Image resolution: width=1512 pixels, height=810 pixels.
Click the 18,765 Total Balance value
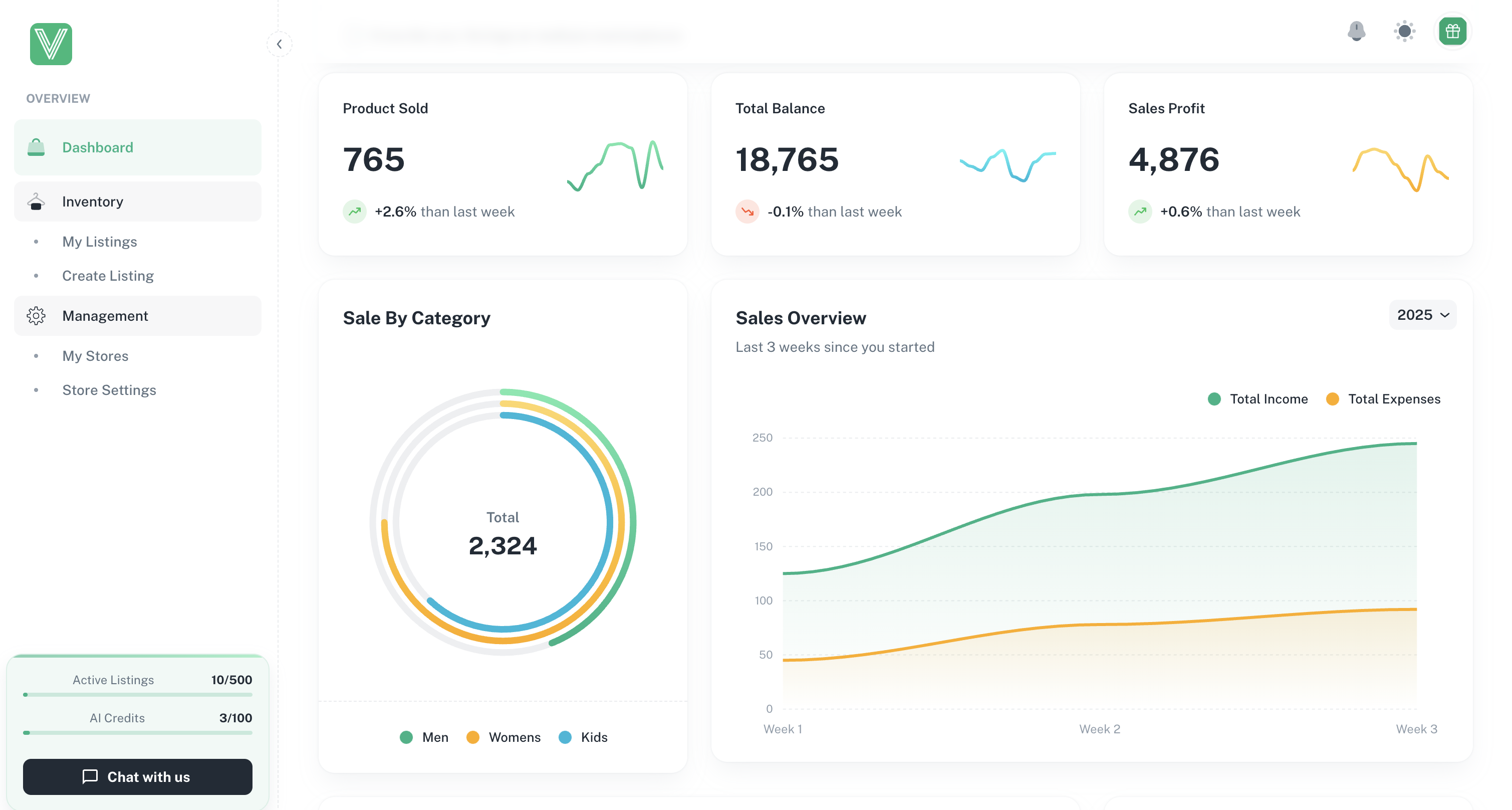point(787,160)
